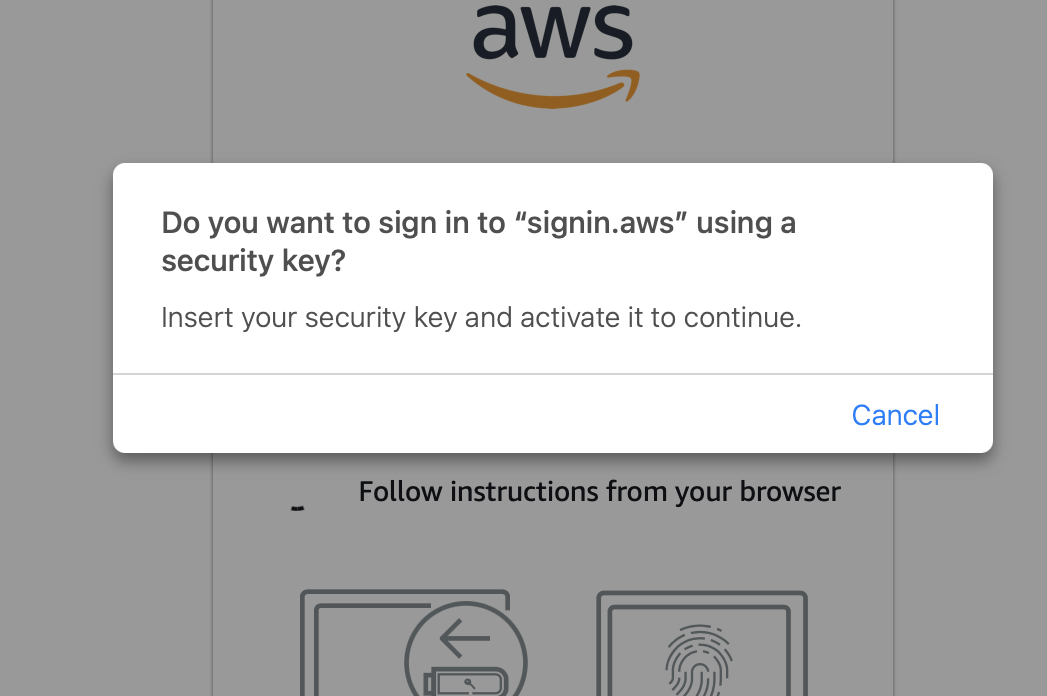Click the text asking to insert your security key
The width and height of the screenshot is (1047, 696).
click(481, 317)
